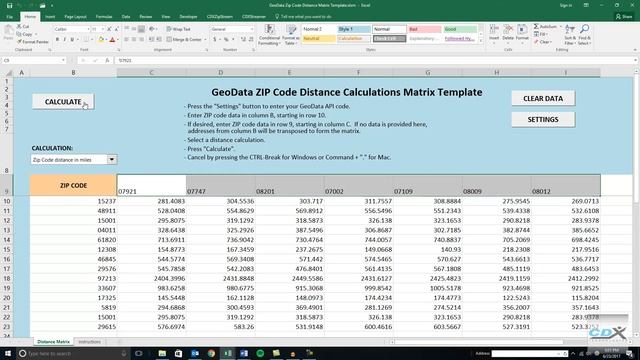640x360 pixels.
Task: Open the Orientation text angle tool
Action: coord(152,29)
